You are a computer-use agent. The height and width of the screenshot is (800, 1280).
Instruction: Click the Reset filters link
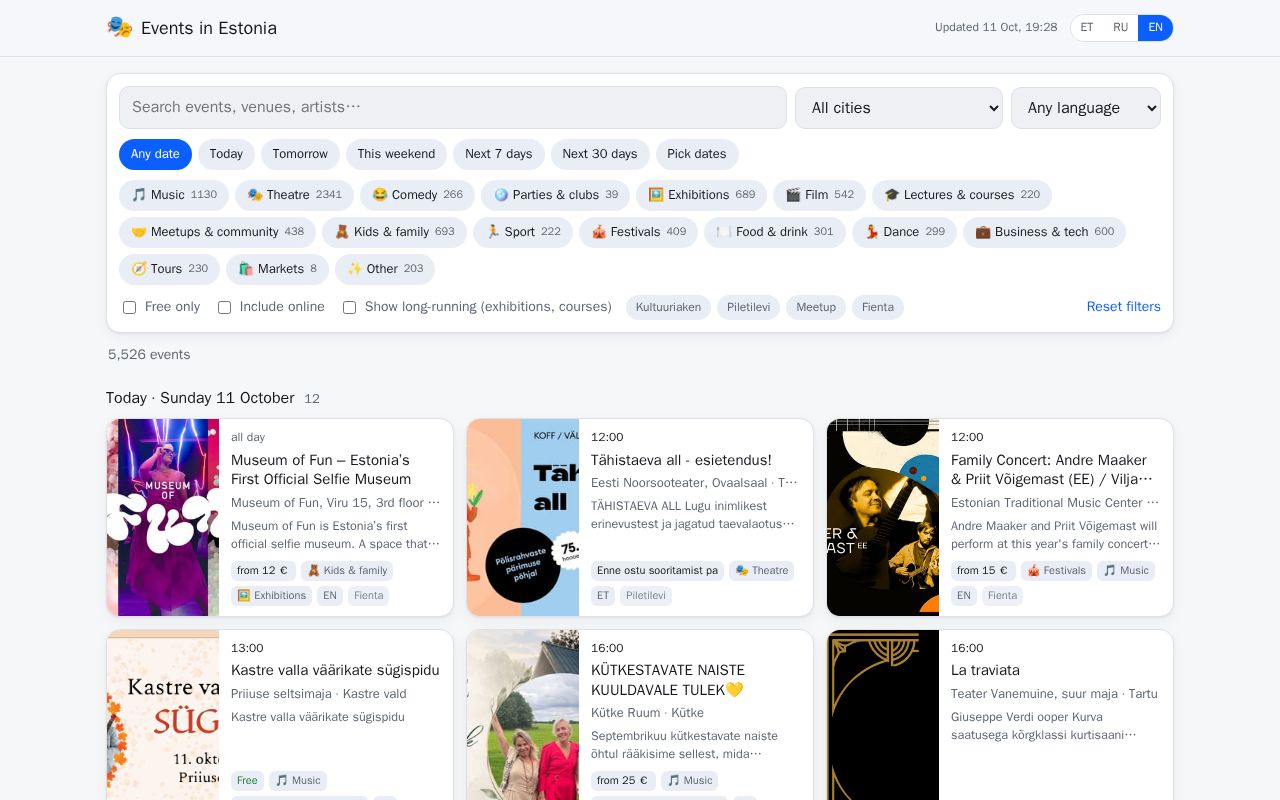[1123, 307]
